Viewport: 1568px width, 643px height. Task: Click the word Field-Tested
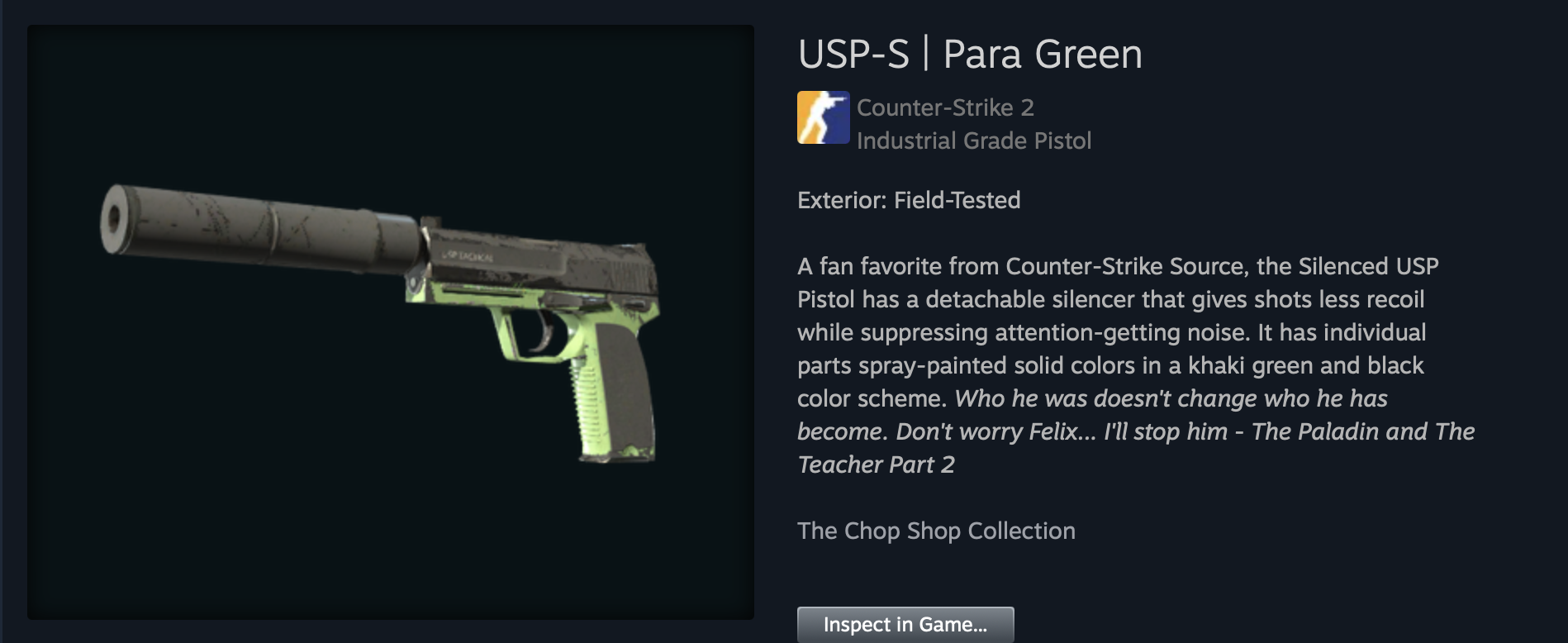pos(957,200)
